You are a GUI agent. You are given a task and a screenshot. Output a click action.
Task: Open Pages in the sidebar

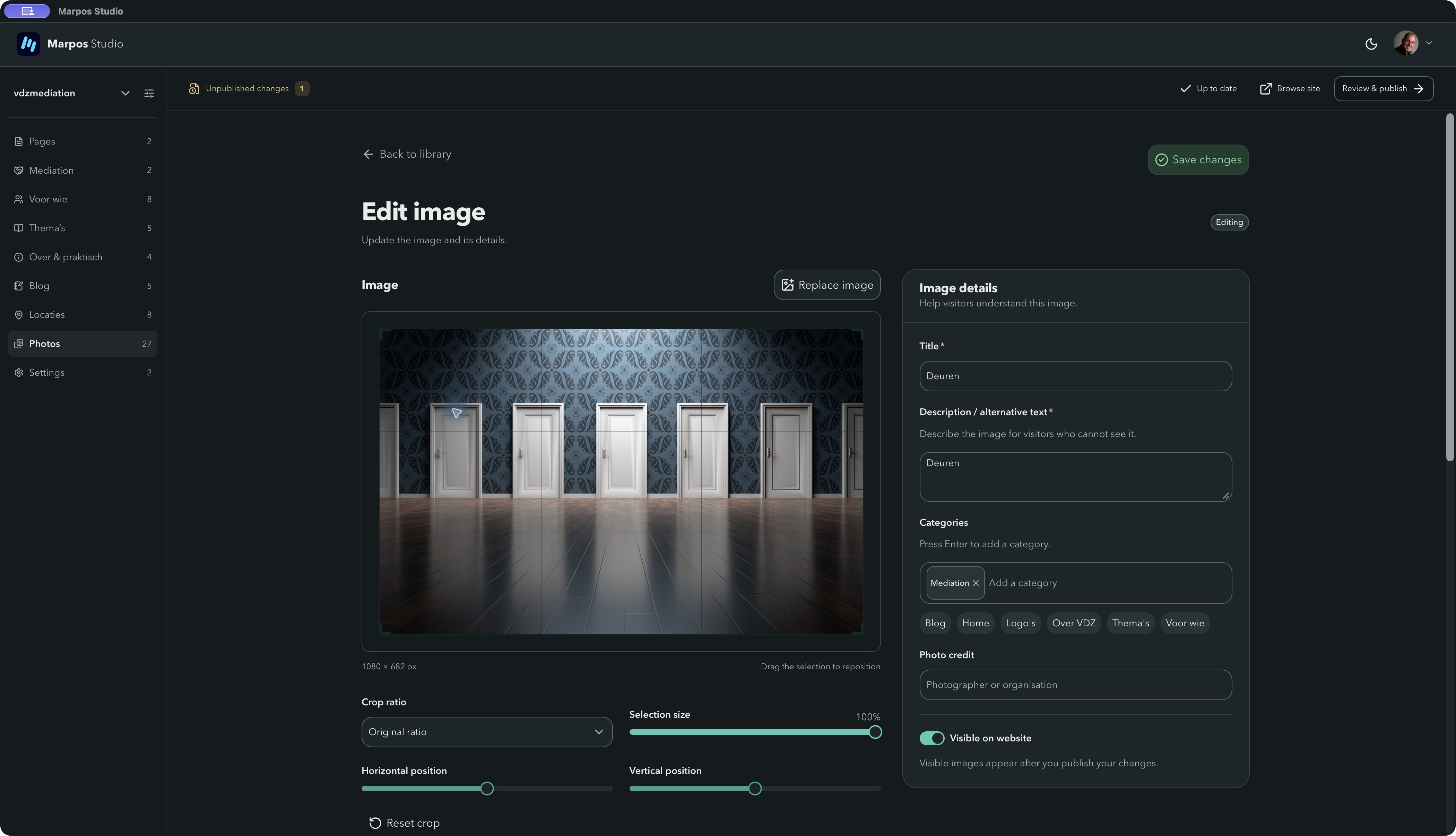pos(83,141)
